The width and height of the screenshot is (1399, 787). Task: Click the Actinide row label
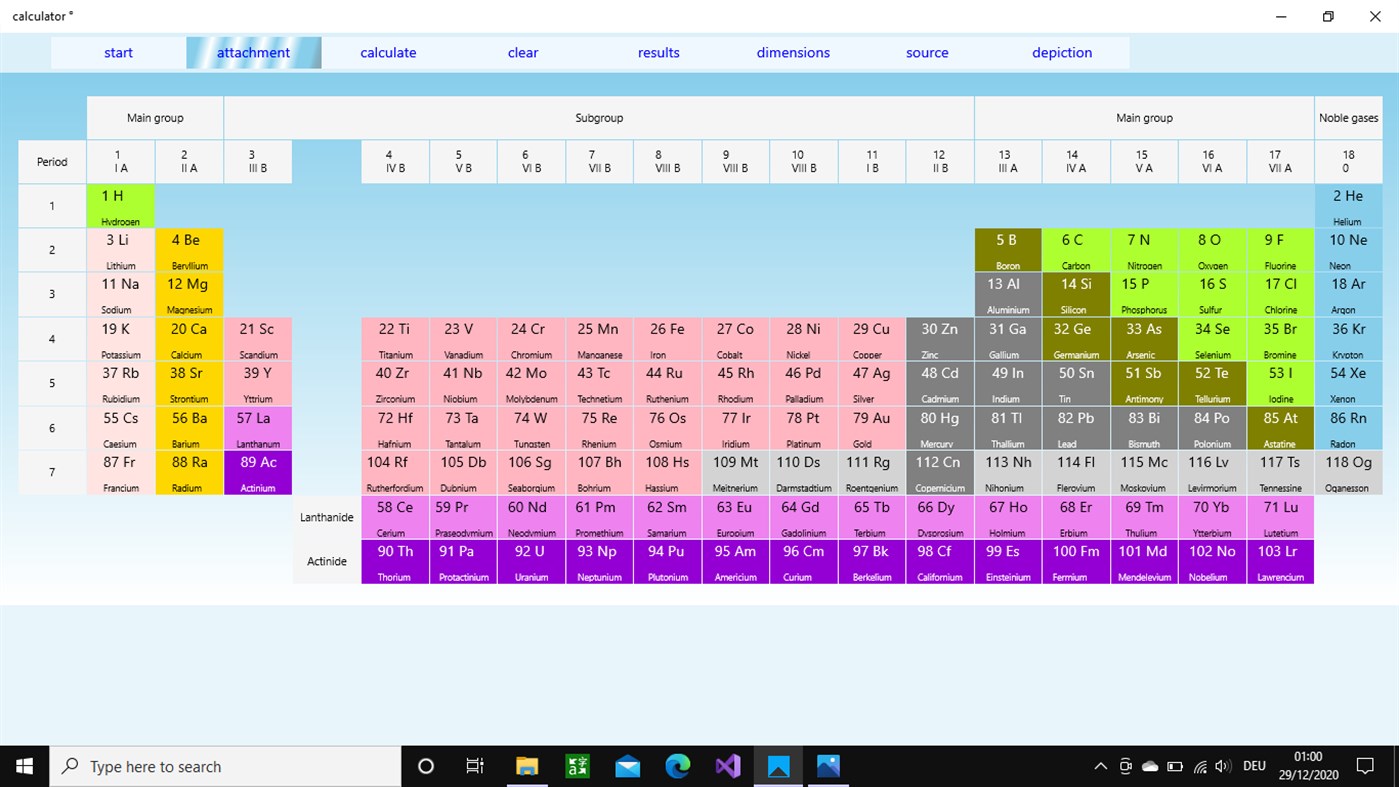point(327,561)
